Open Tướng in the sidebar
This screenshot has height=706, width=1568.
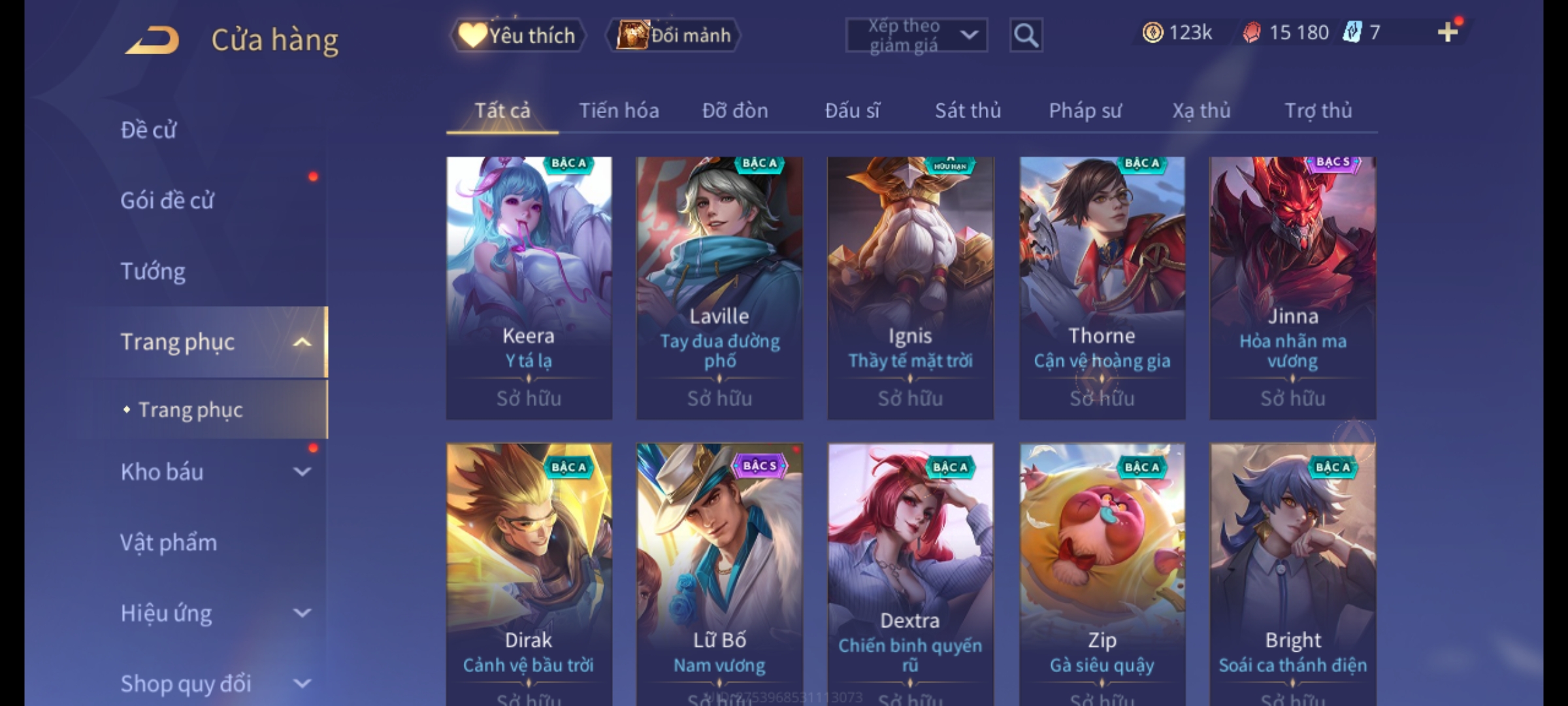click(153, 271)
